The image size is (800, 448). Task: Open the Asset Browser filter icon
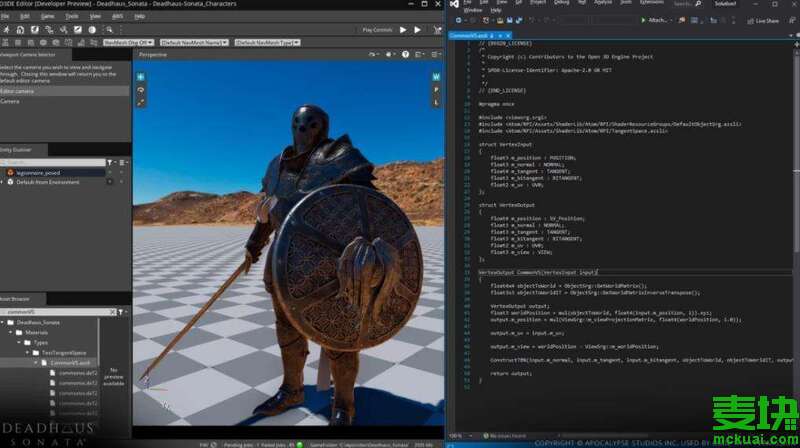point(121,312)
